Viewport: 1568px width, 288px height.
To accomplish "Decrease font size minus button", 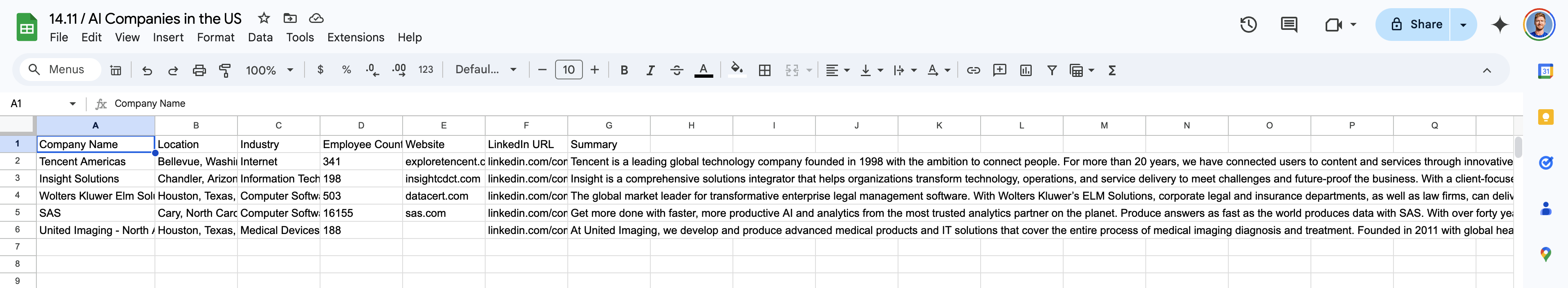I will click(x=542, y=70).
